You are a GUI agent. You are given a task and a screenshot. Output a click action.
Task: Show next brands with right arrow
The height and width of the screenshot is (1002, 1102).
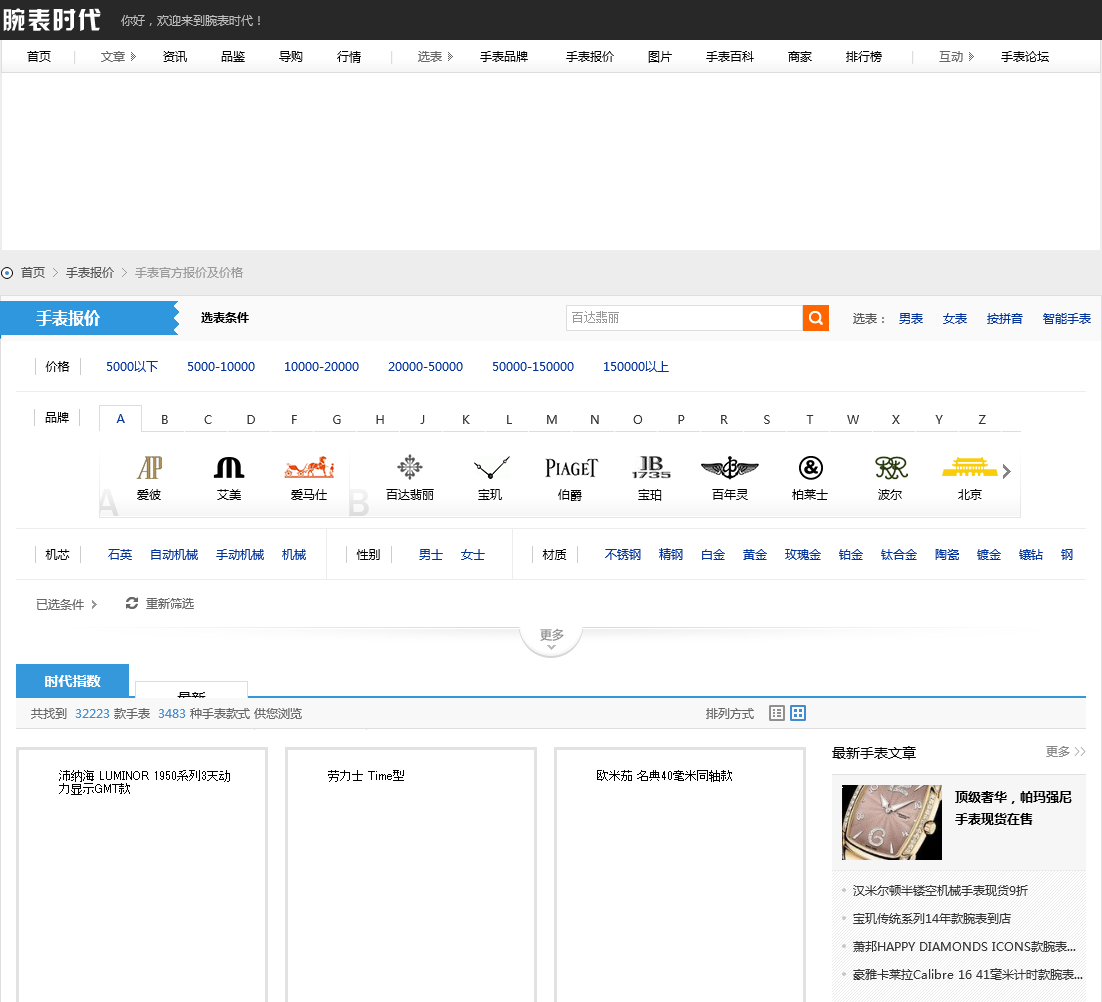[1006, 471]
